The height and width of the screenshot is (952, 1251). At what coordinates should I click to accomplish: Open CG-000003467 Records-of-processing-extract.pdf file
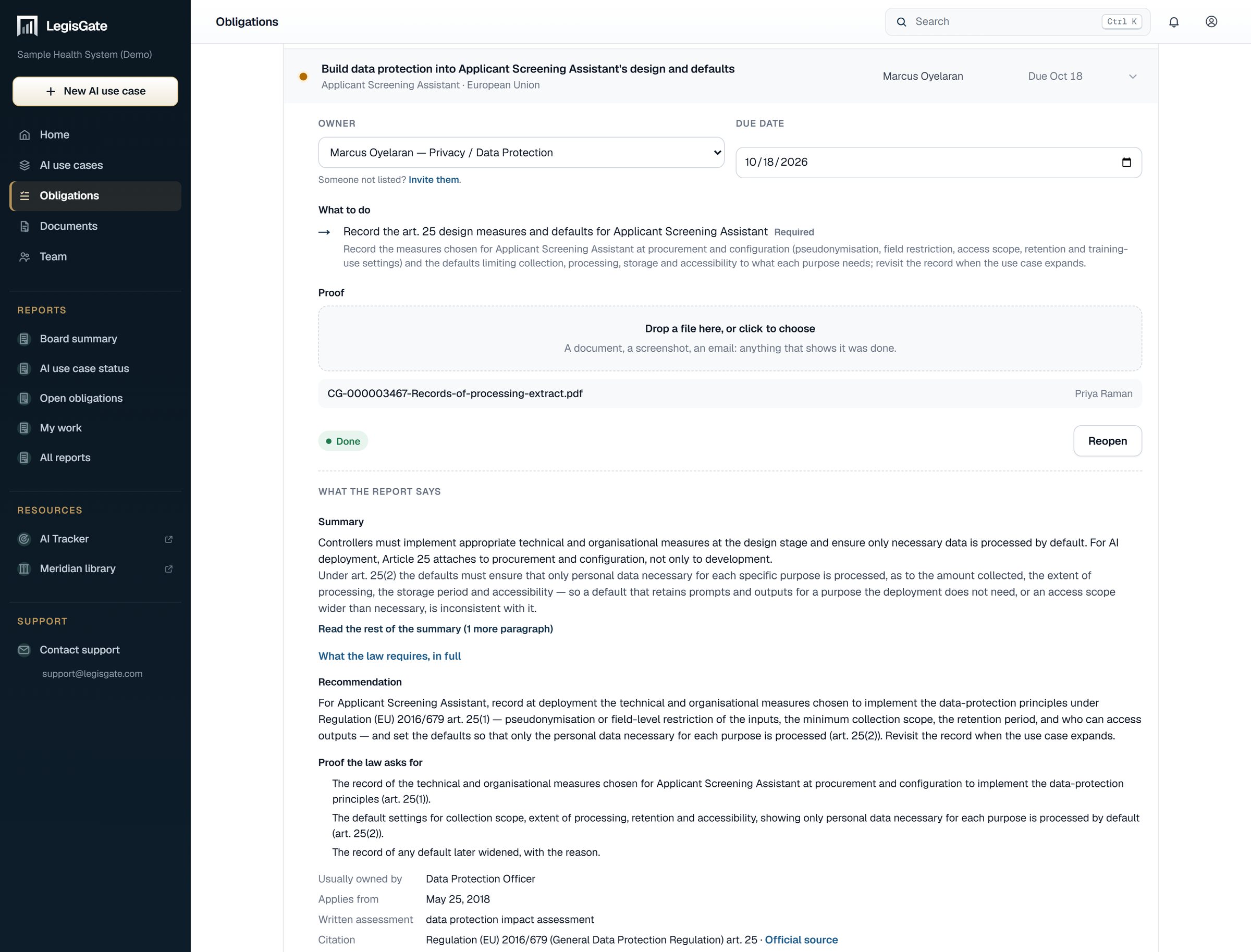[730, 394]
